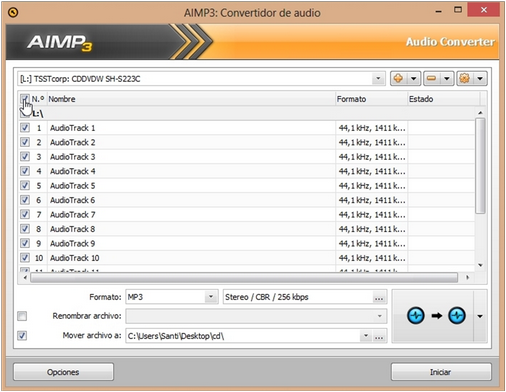Sort by the Formato column header
The image size is (506, 392).
371,99
